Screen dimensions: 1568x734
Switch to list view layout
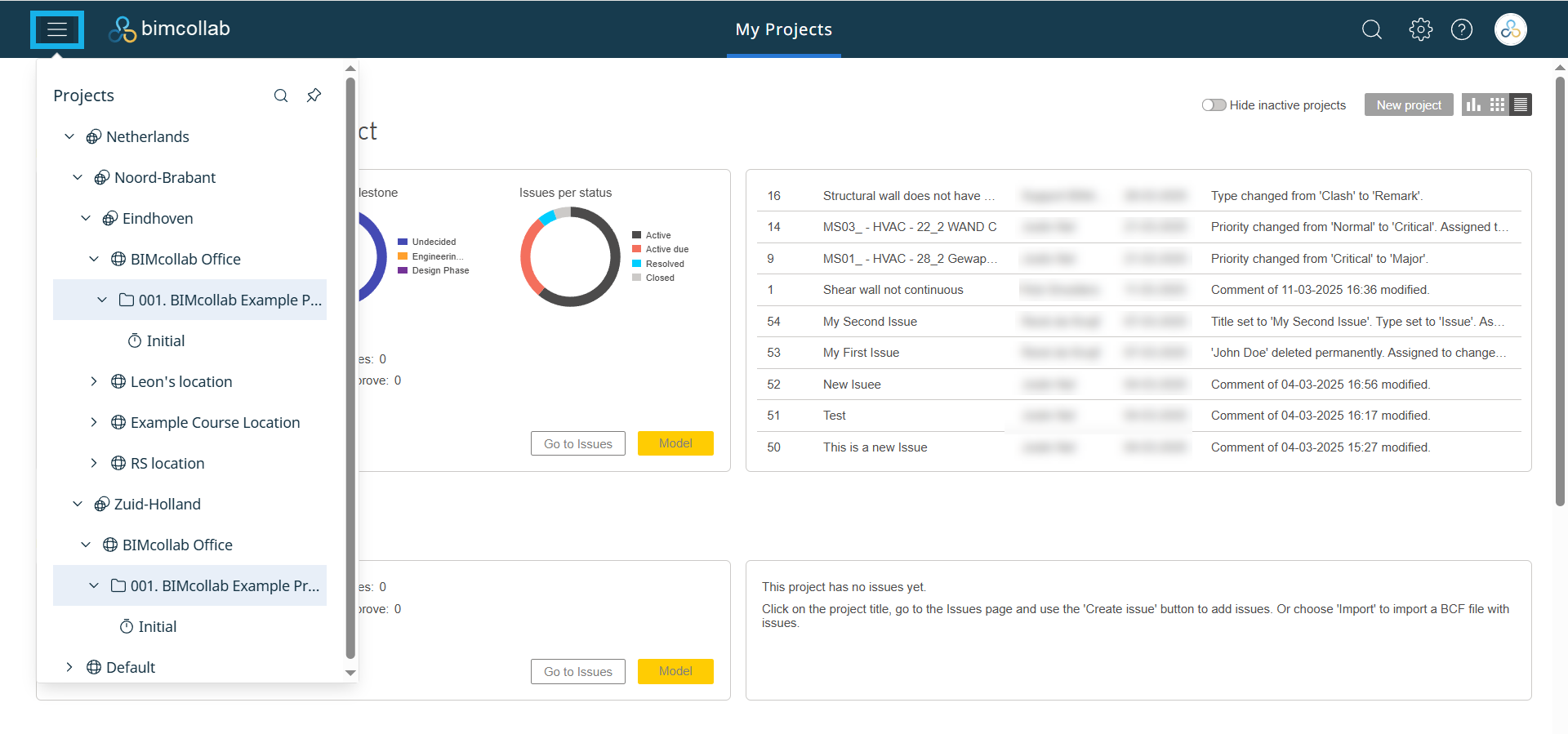pyautogui.click(x=1521, y=105)
